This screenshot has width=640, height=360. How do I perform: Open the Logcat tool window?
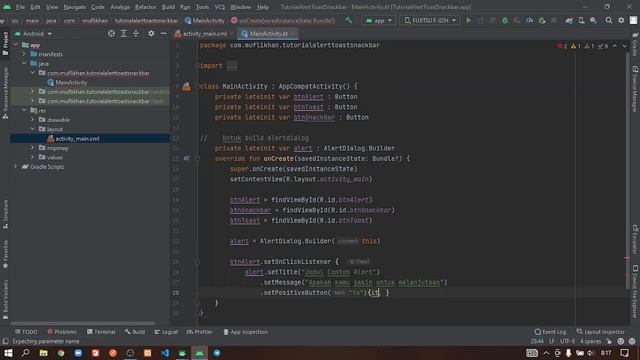(166, 332)
